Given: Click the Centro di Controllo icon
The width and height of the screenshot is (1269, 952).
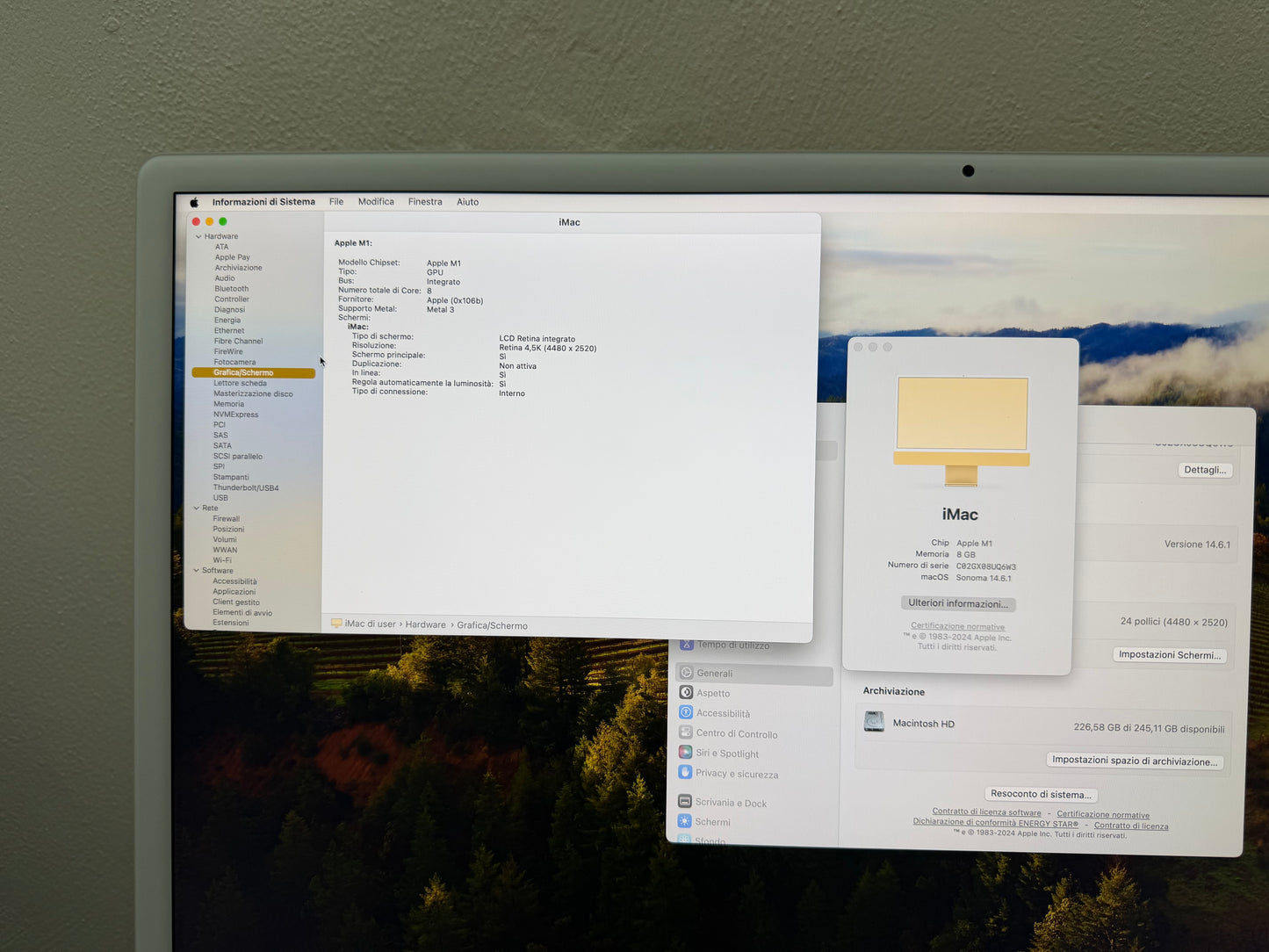Looking at the screenshot, I should tap(685, 732).
